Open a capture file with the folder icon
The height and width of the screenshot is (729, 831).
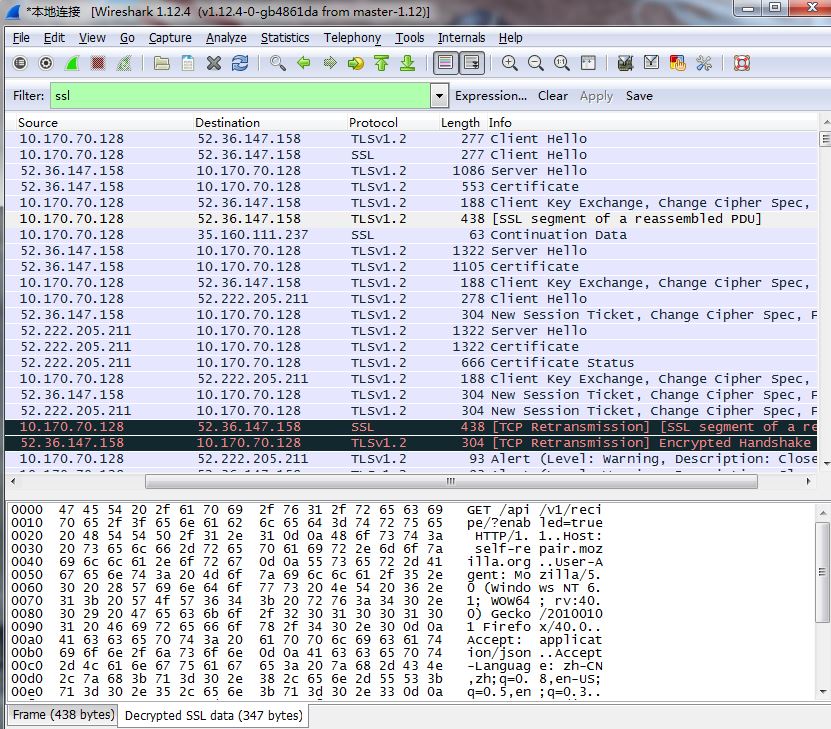162,63
